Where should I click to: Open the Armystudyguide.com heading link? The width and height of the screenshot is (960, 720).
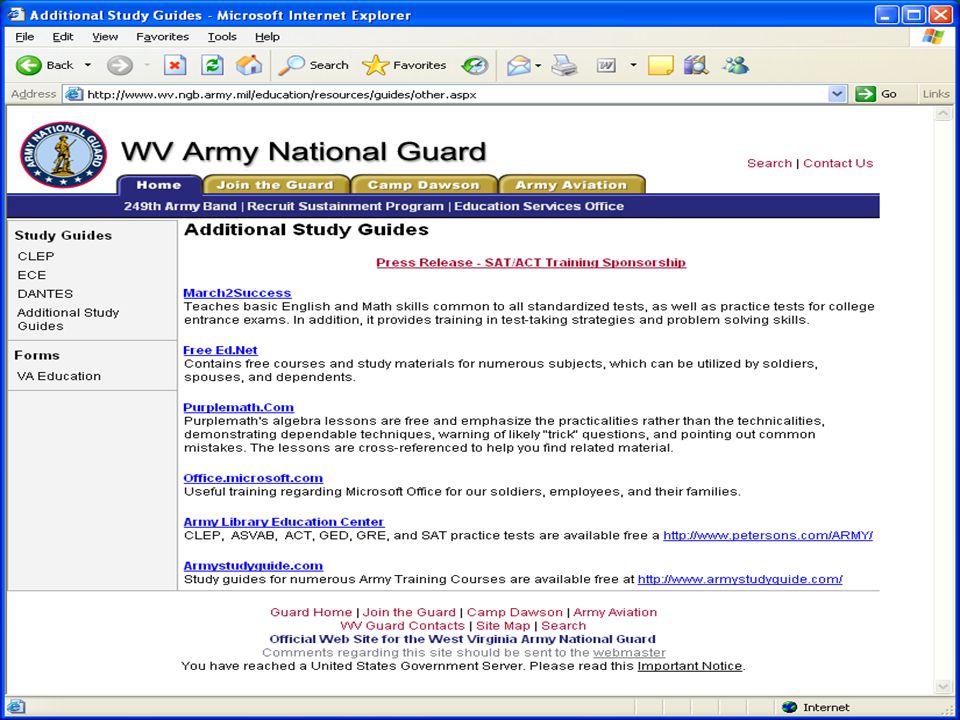coord(253,566)
